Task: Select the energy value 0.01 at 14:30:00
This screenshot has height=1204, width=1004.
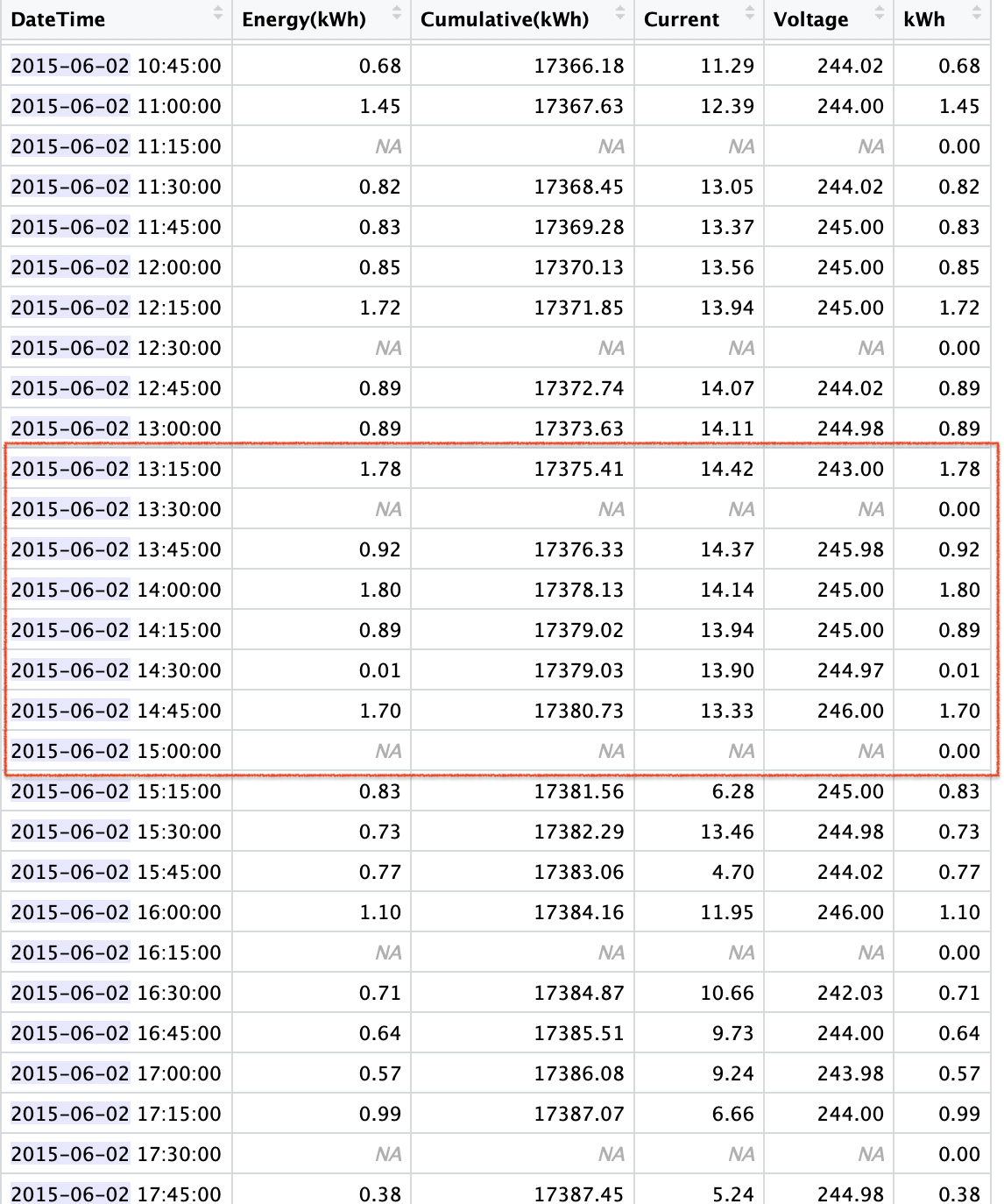Action: click(x=380, y=670)
